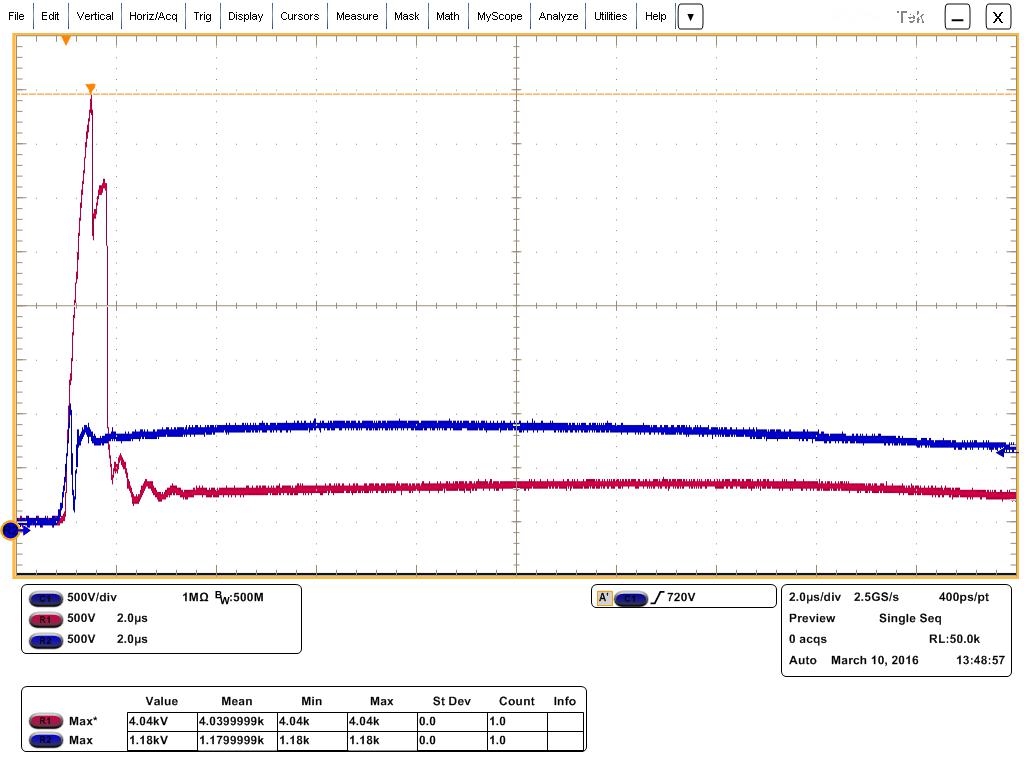Click the orange trigger position marker at top
This screenshot has width=1024, height=768.
[x=66, y=40]
